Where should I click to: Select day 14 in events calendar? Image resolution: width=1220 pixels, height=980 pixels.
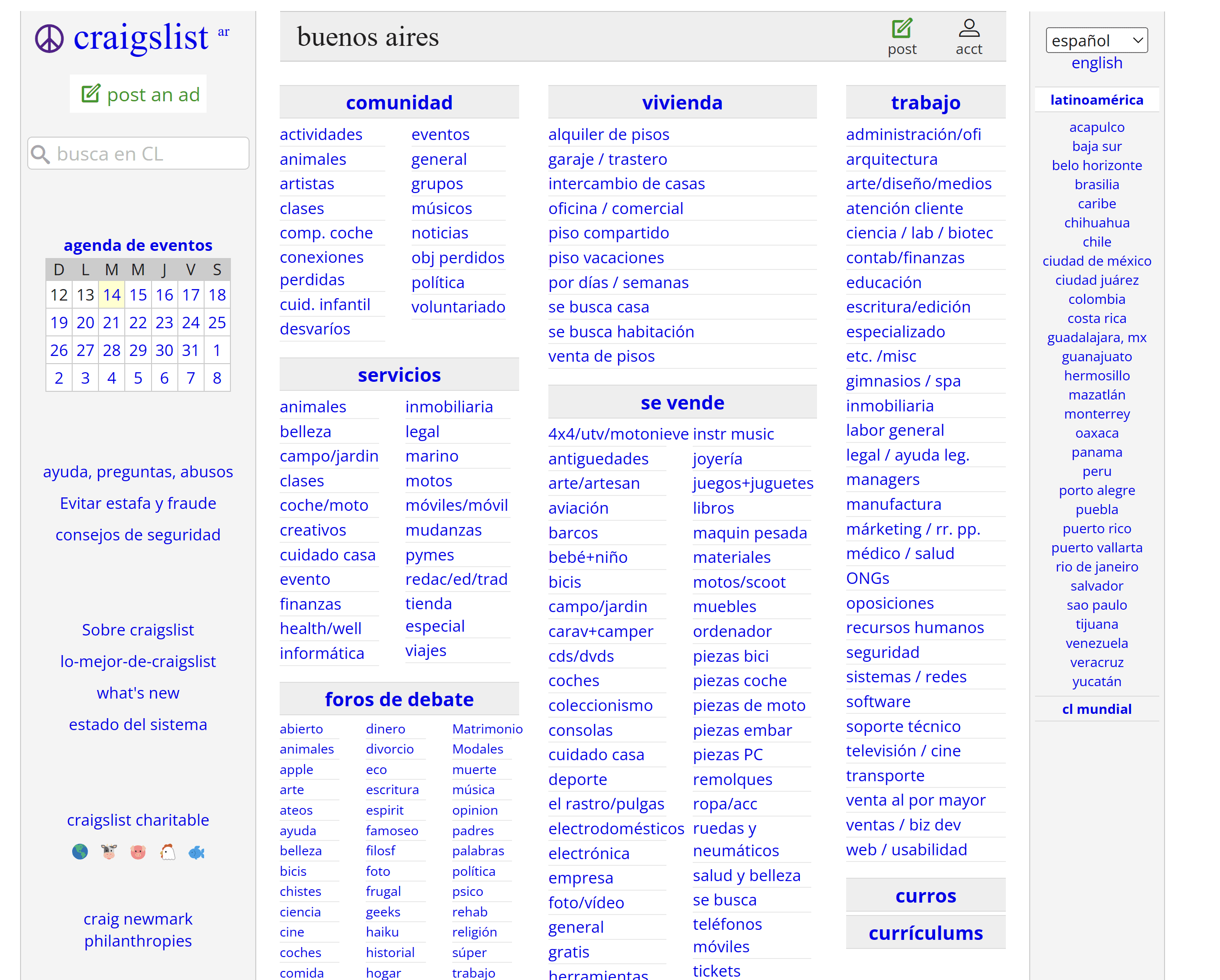pos(111,295)
